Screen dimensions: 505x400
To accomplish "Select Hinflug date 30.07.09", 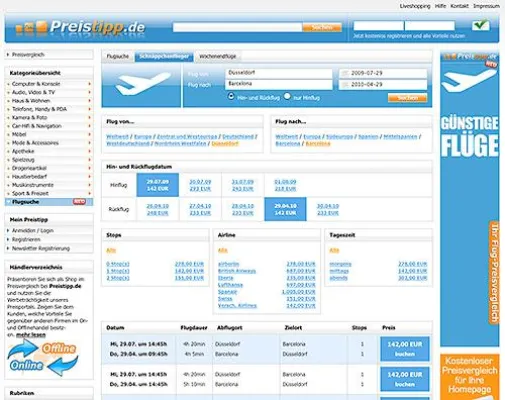I will pos(200,185).
